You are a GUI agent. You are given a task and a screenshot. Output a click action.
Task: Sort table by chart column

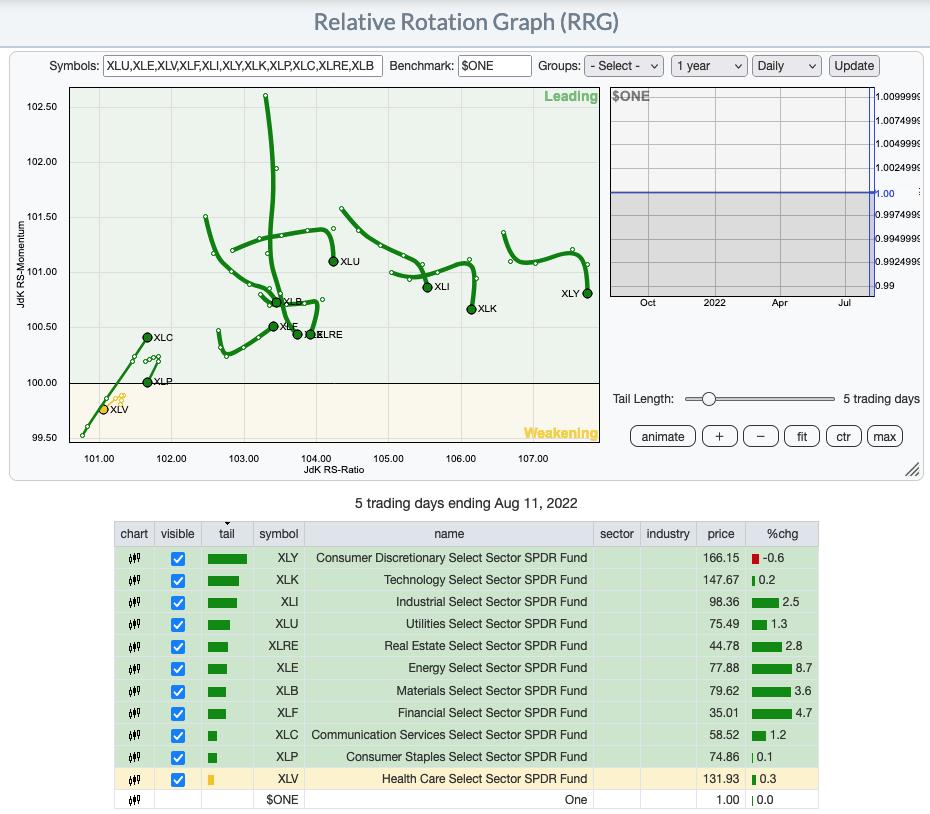click(134, 534)
